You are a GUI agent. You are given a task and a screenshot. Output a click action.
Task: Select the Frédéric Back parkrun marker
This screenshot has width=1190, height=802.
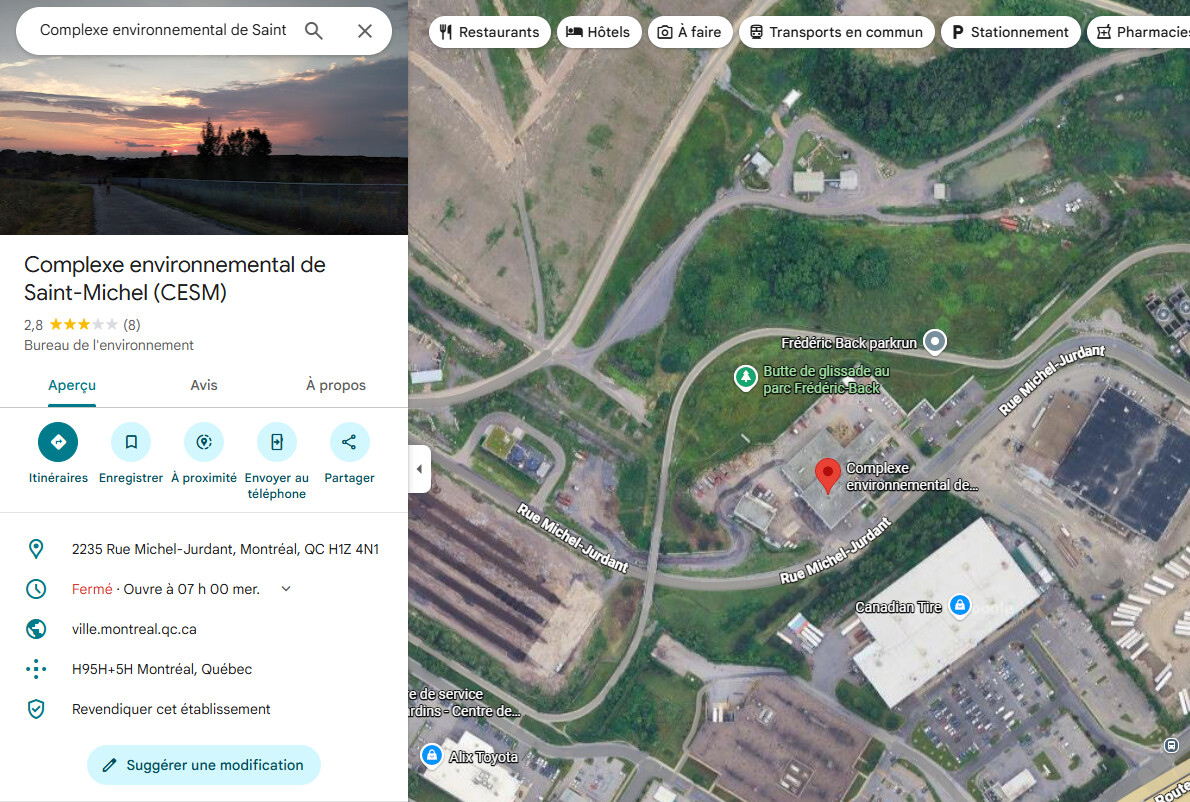[935, 341]
